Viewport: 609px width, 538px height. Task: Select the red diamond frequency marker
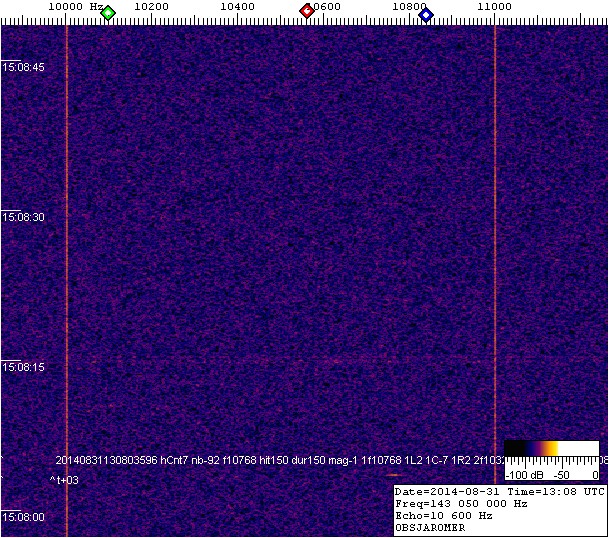pyautogui.click(x=307, y=11)
